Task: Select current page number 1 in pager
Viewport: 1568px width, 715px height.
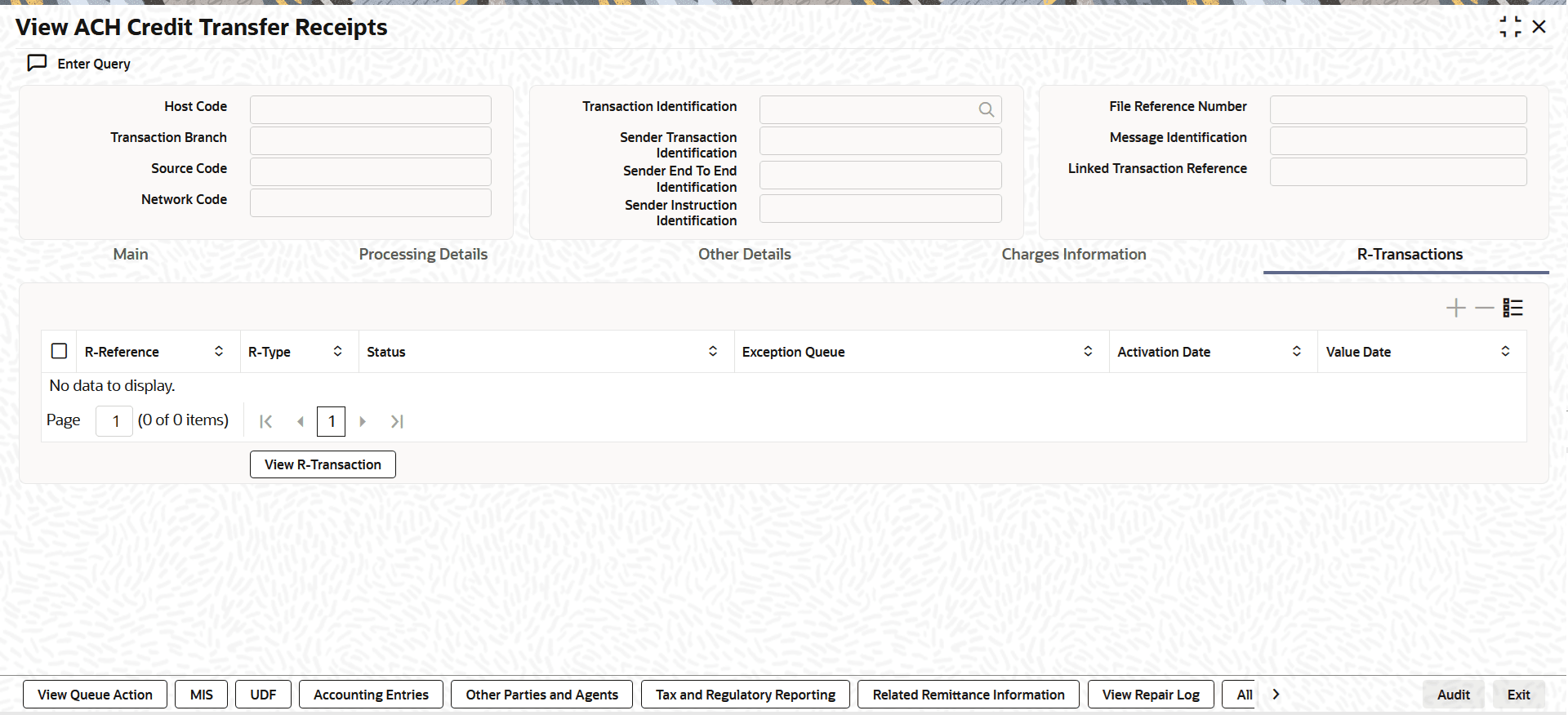Action: coord(331,421)
